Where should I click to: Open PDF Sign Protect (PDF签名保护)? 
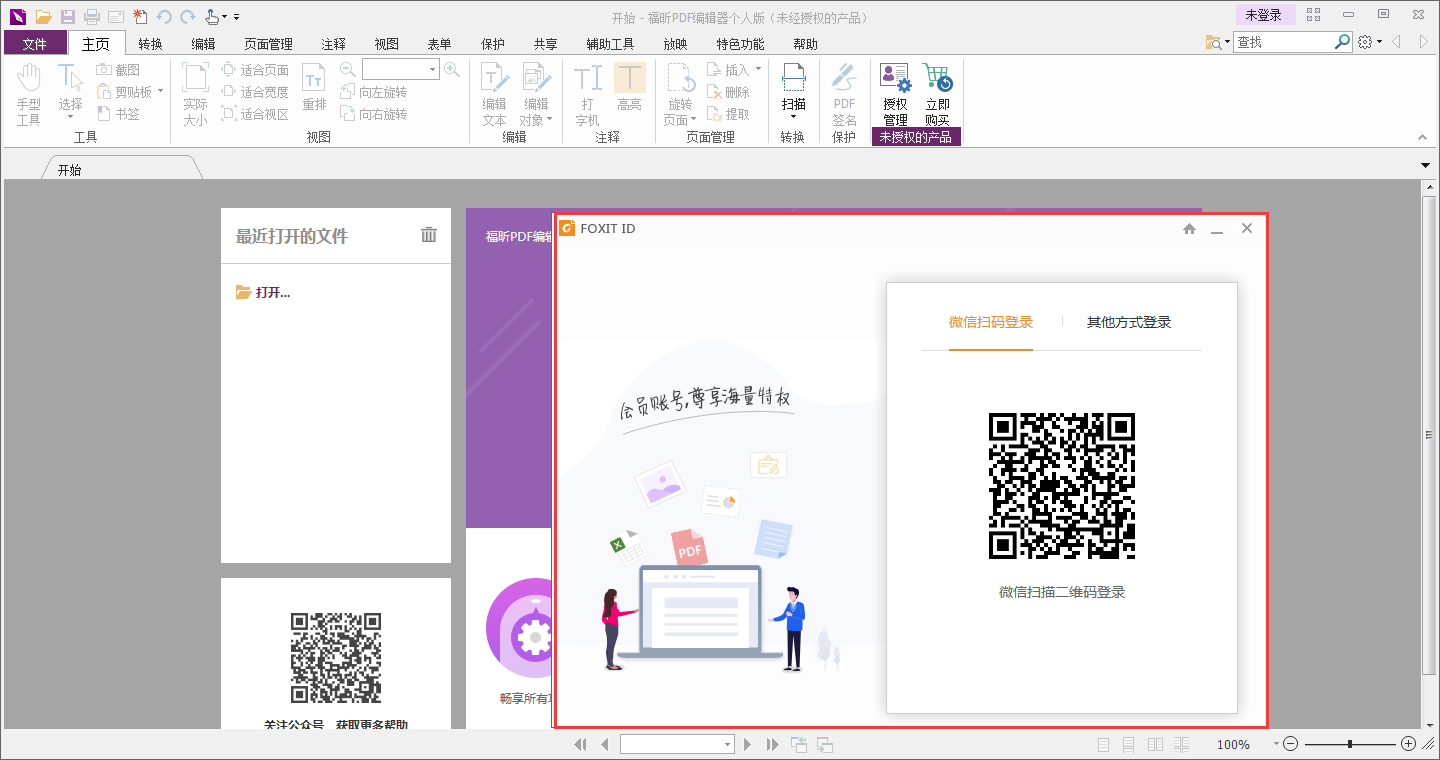click(x=843, y=92)
